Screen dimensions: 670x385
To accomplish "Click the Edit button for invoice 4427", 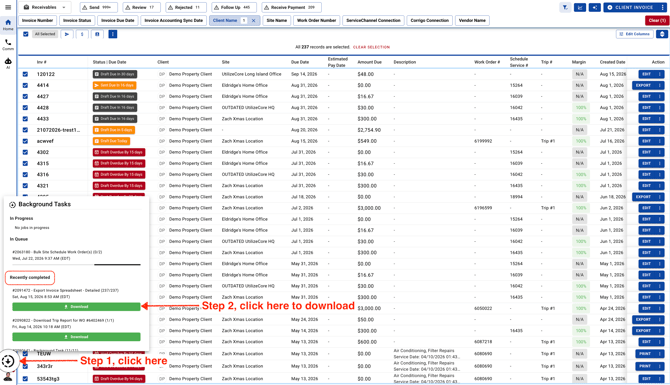I will click(646, 97).
